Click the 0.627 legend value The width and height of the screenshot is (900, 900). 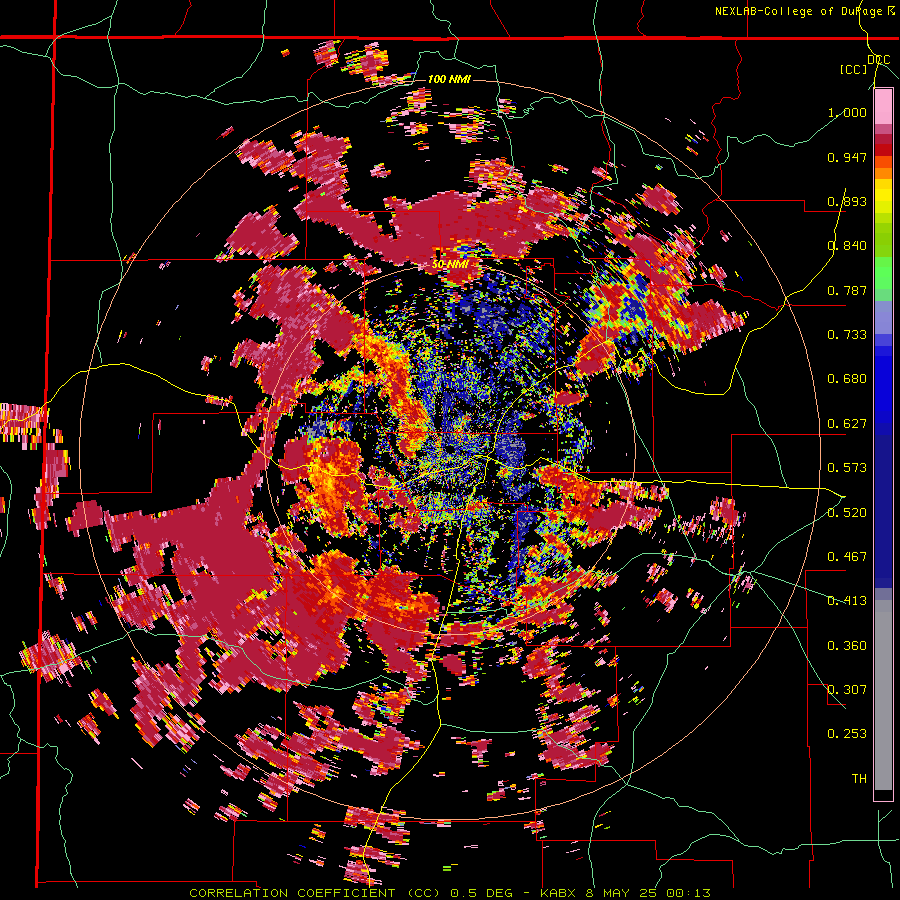point(847,424)
